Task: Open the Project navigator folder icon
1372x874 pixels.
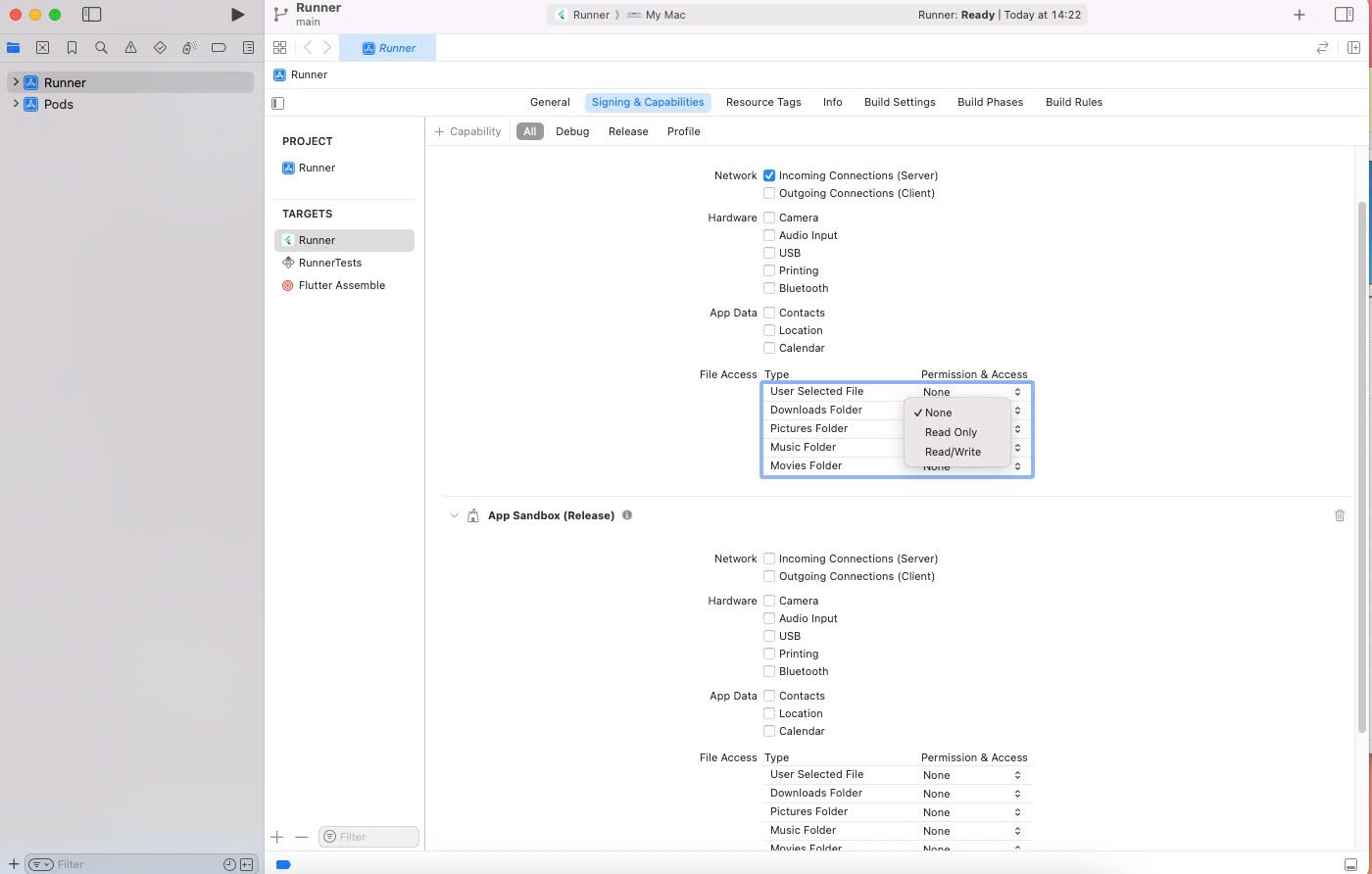Action: 13,47
